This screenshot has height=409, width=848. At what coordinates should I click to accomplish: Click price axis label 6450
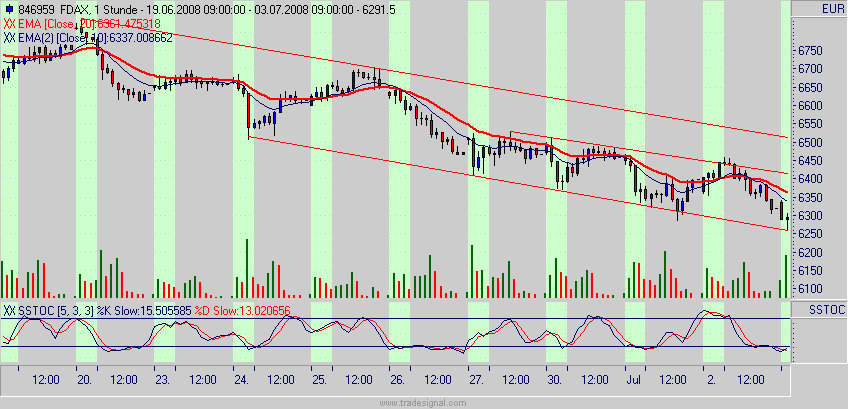click(x=810, y=161)
